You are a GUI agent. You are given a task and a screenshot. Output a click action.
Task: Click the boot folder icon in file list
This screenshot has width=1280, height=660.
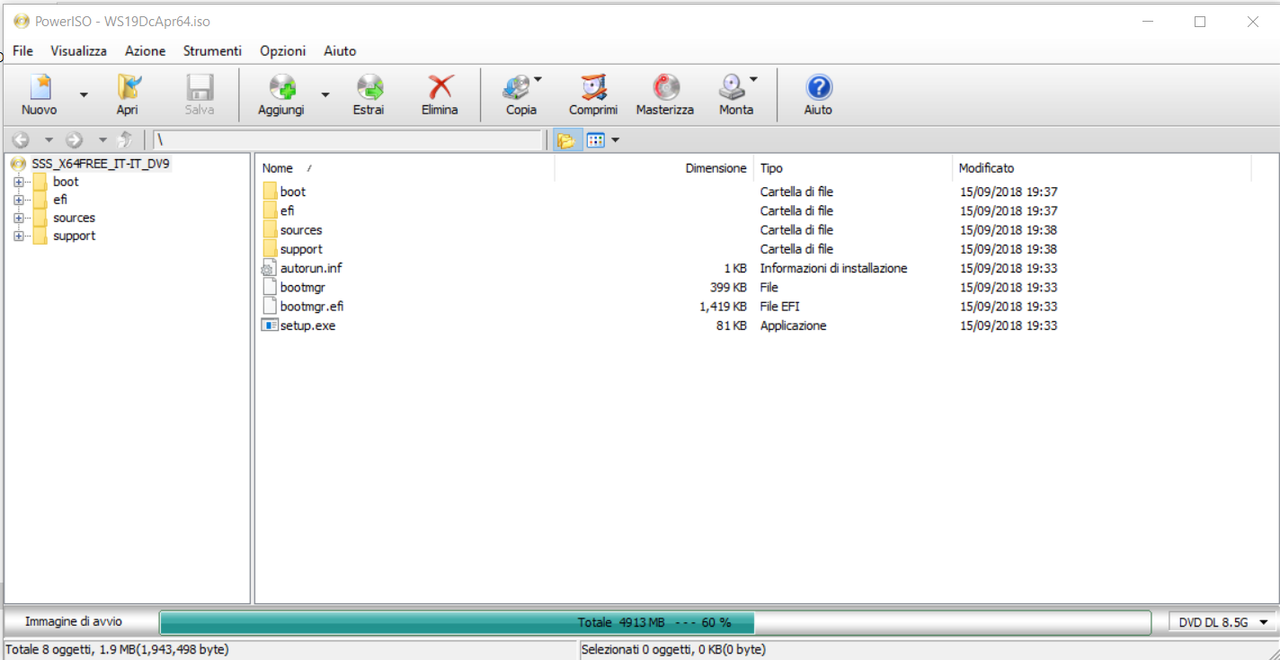coord(270,191)
